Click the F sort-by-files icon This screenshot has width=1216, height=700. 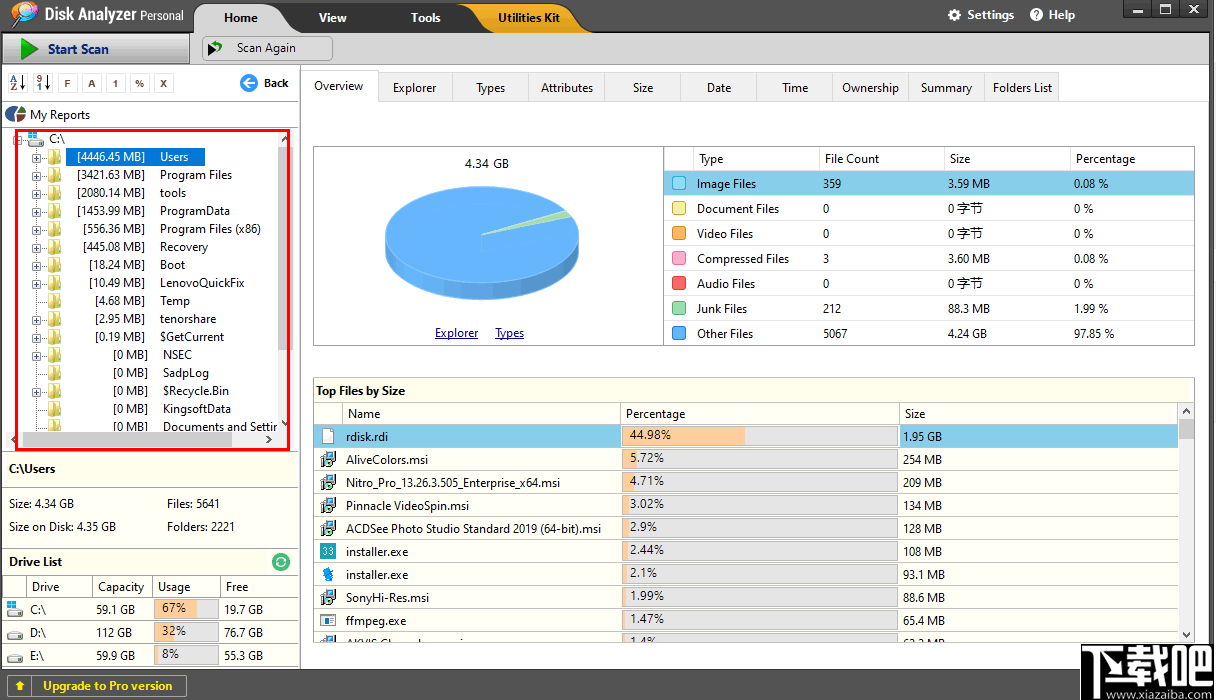(68, 83)
